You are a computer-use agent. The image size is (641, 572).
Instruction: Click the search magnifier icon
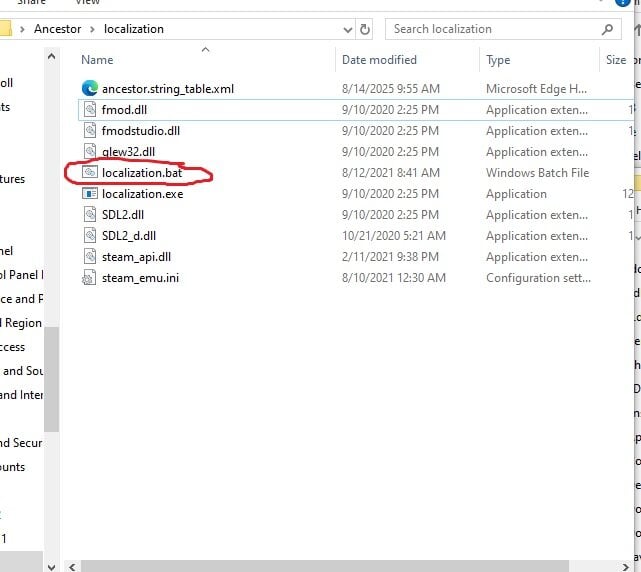coord(607,29)
